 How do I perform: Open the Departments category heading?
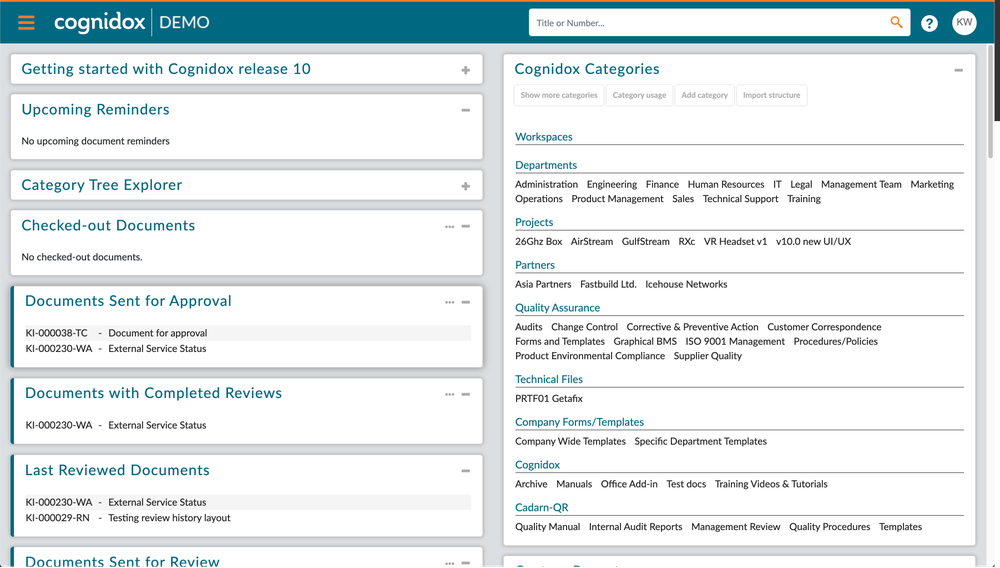[546, 165]
